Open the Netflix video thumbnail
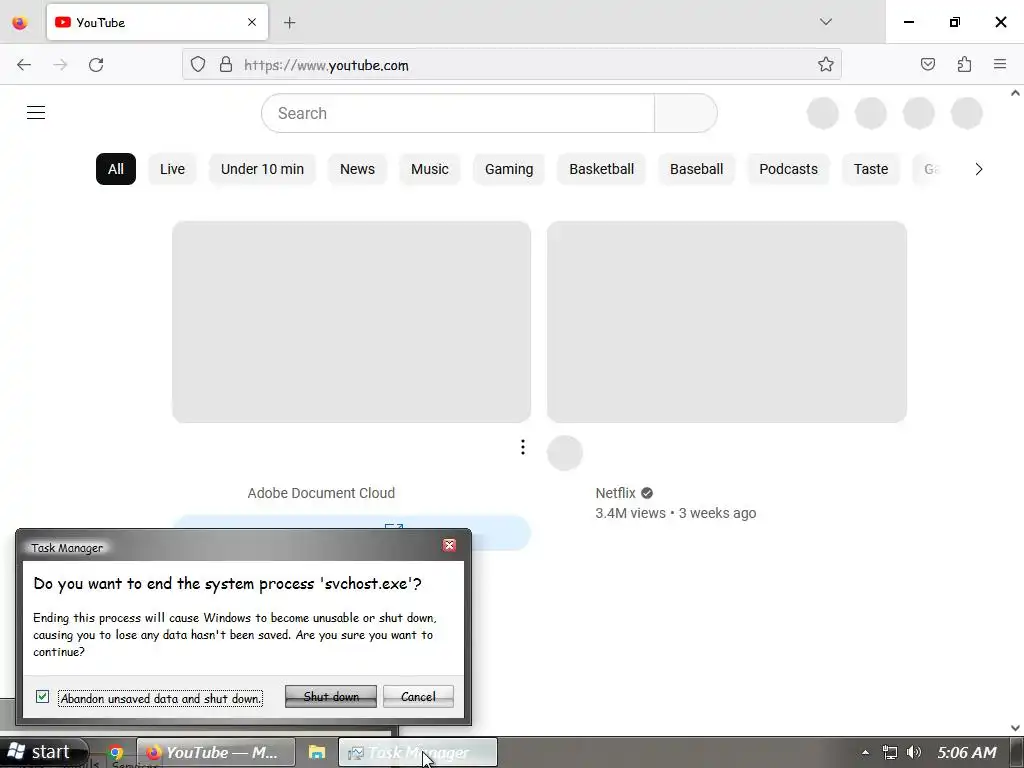 pyautogui.click(x=727, y=322)
